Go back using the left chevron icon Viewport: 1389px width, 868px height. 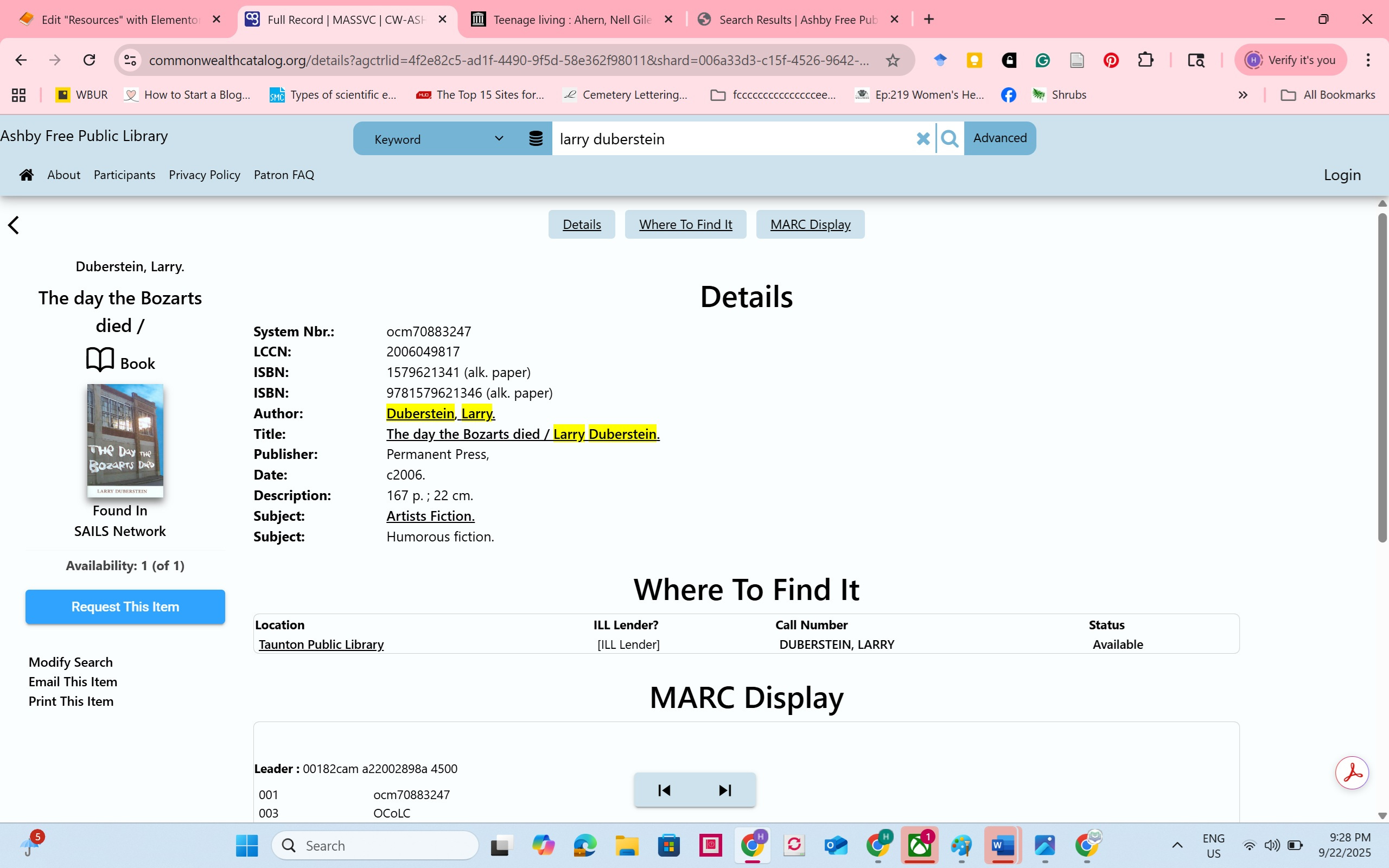point(14,225)
